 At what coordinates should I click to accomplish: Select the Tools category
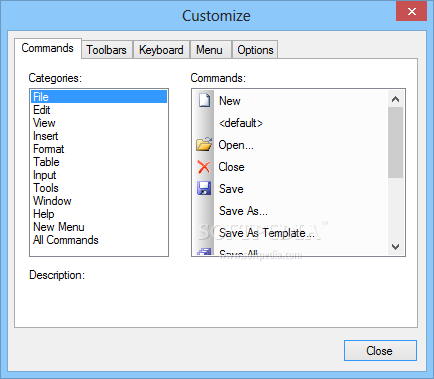tap(99, 188)
